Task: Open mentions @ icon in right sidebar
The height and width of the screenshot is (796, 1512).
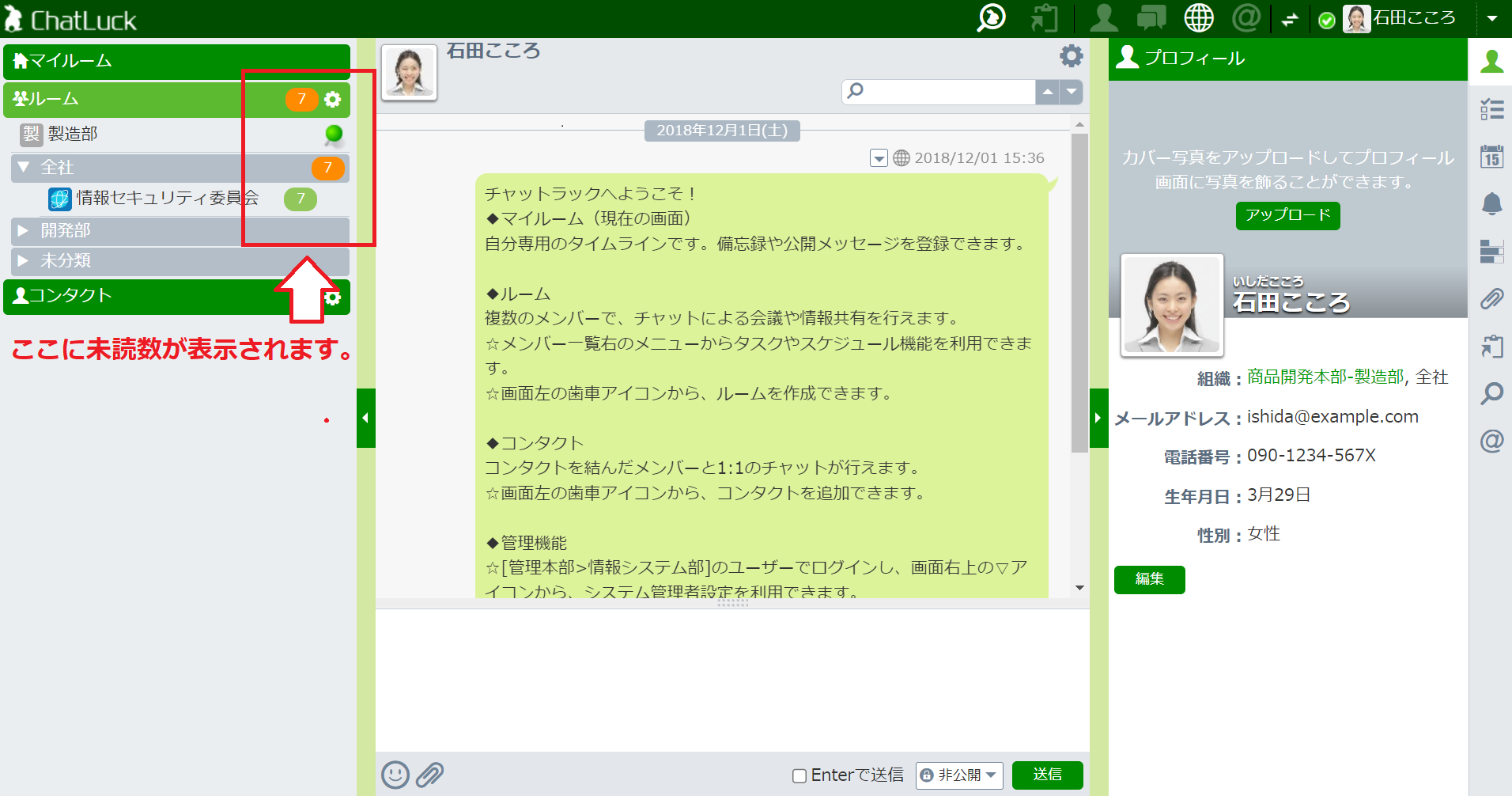Action: (x=1491, y=441)
